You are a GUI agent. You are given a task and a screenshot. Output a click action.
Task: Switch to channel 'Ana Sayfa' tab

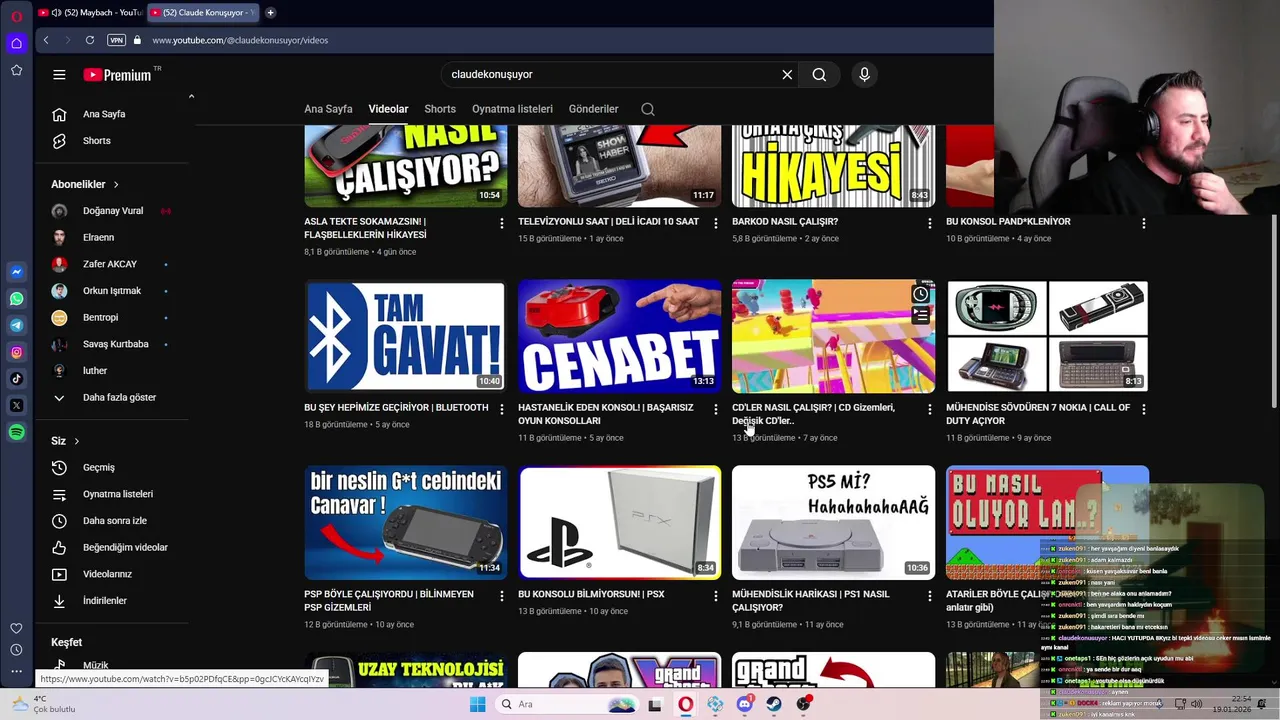coord(328,109)
